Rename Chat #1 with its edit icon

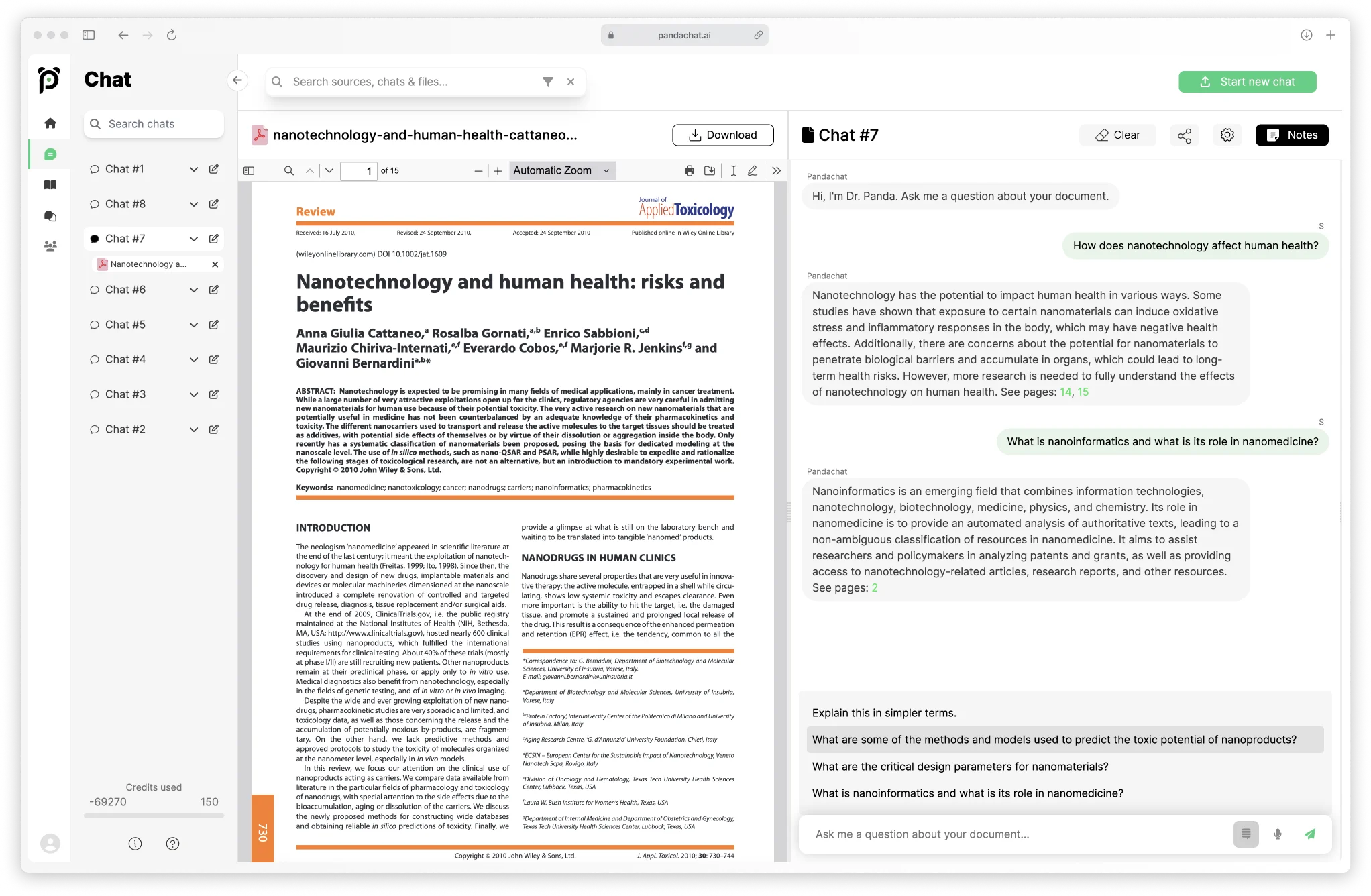(x=214, y=169)
